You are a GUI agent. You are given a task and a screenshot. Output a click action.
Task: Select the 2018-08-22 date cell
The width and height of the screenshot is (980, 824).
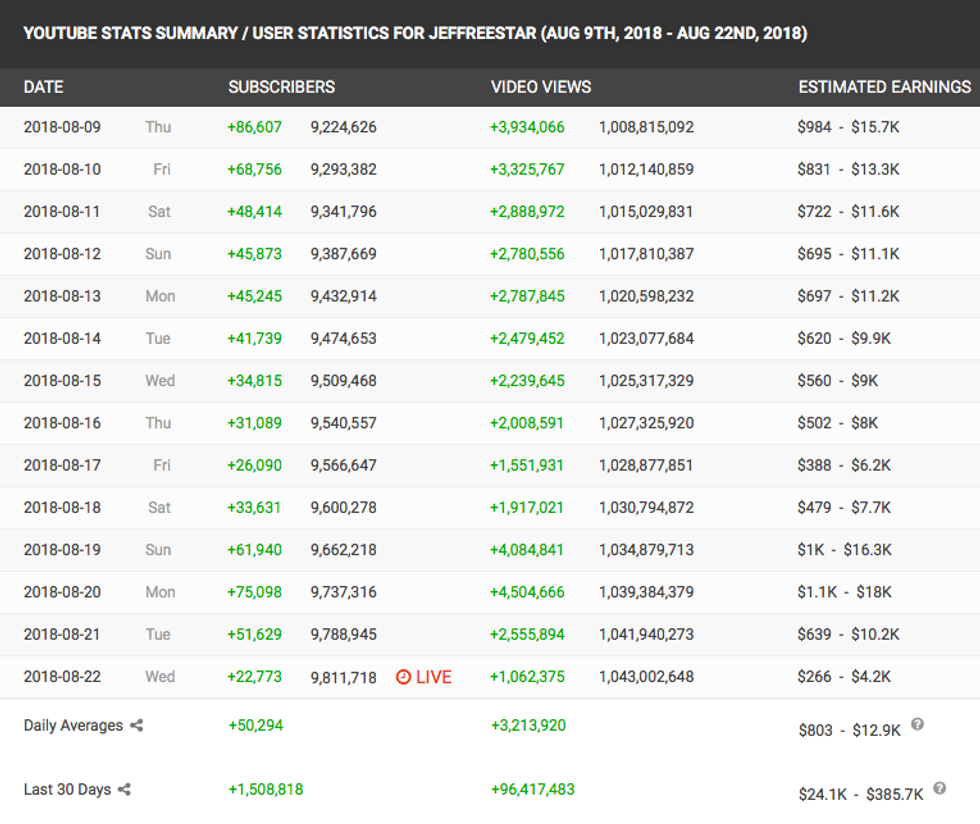[62, 677]
